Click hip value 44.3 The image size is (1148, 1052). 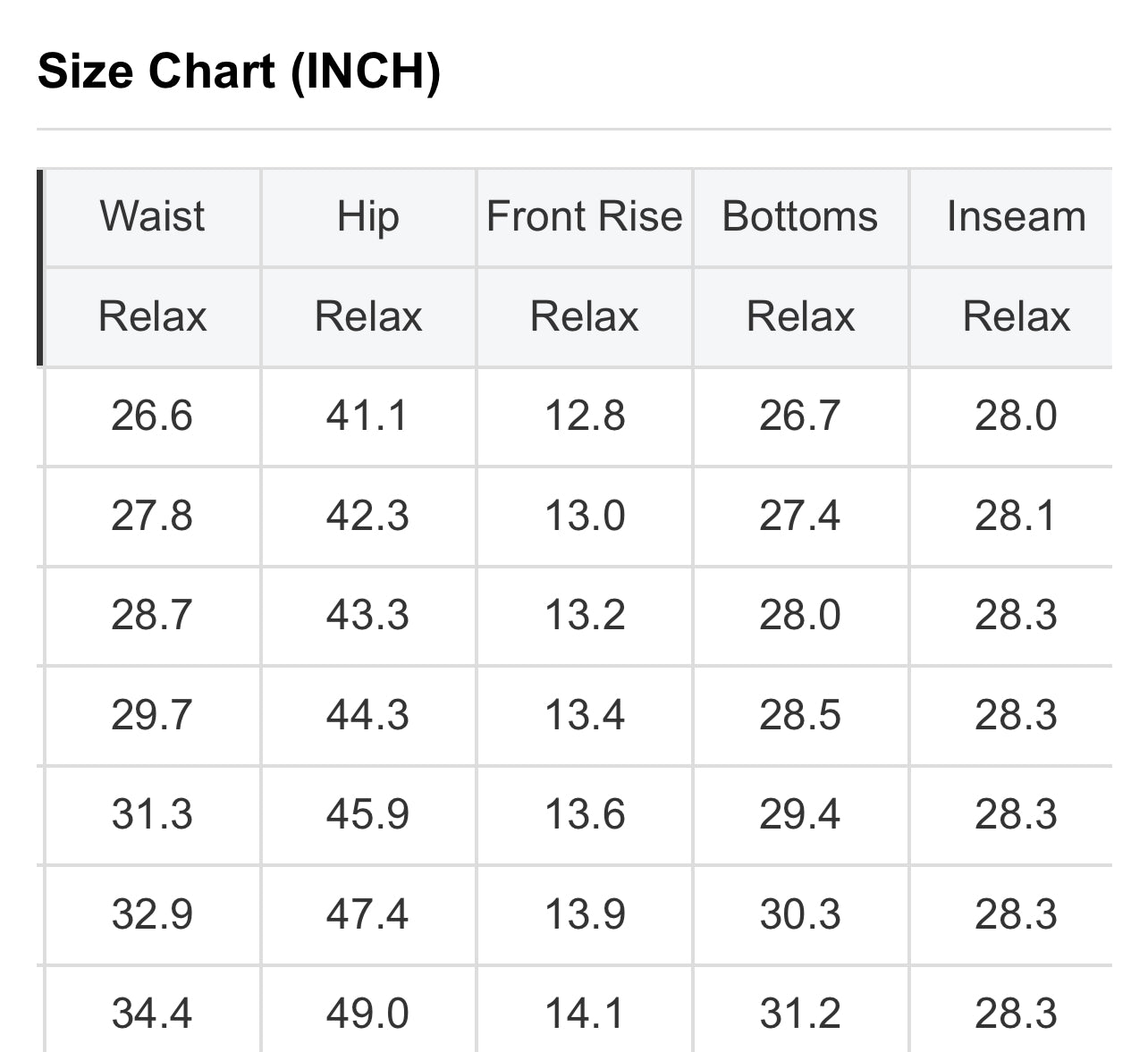tap(367, 715)
